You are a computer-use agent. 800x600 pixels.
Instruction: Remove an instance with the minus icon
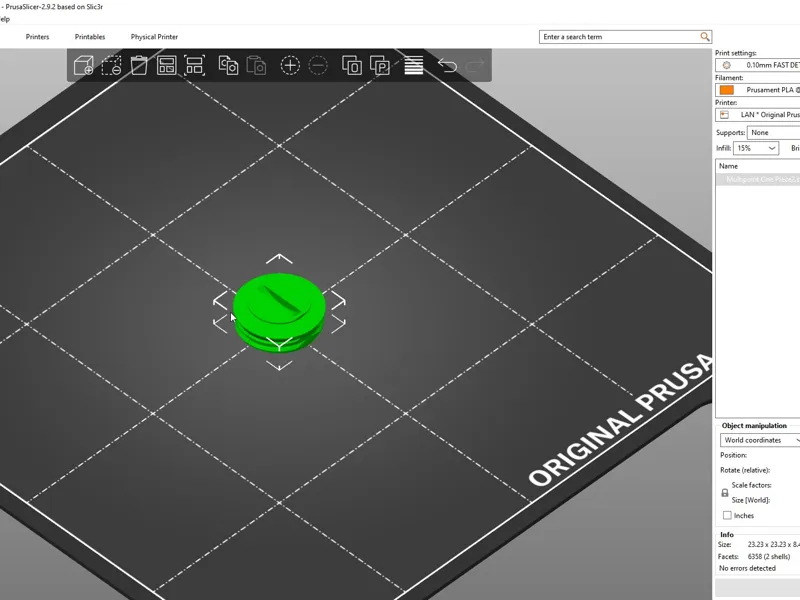pos(318,66)
